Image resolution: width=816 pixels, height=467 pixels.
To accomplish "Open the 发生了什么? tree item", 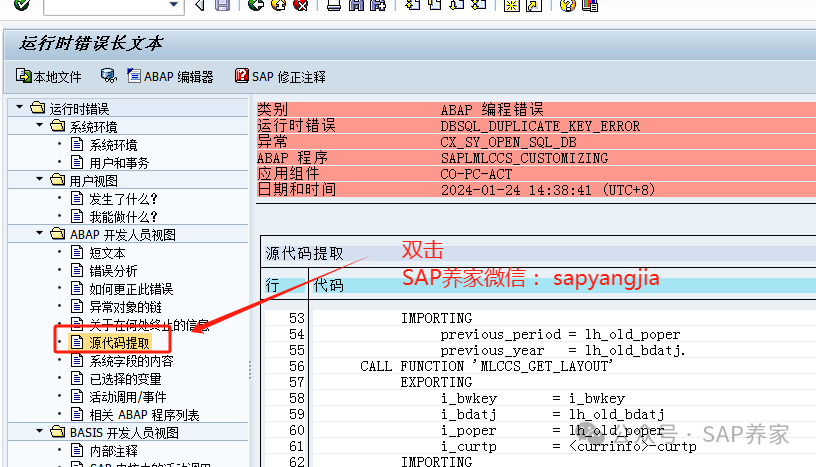I will (x=123, y=199).
